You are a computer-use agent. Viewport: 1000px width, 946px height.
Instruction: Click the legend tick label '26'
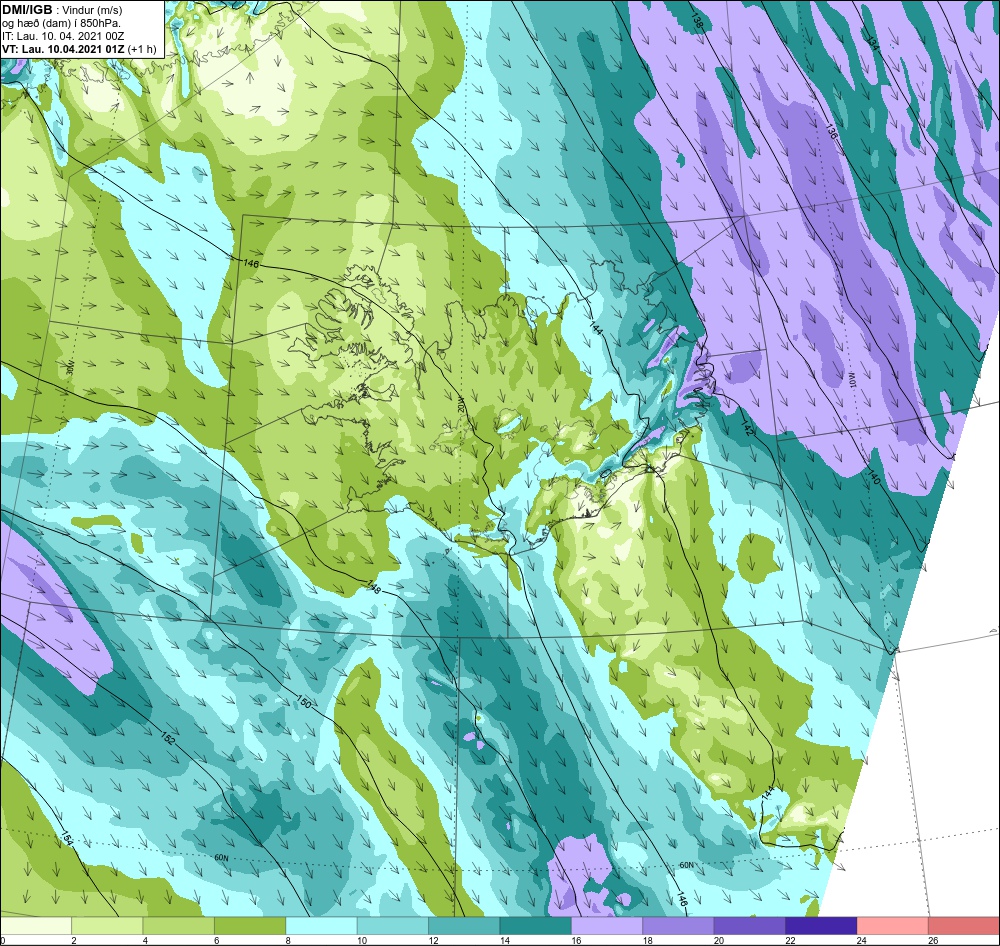[934, 940]
